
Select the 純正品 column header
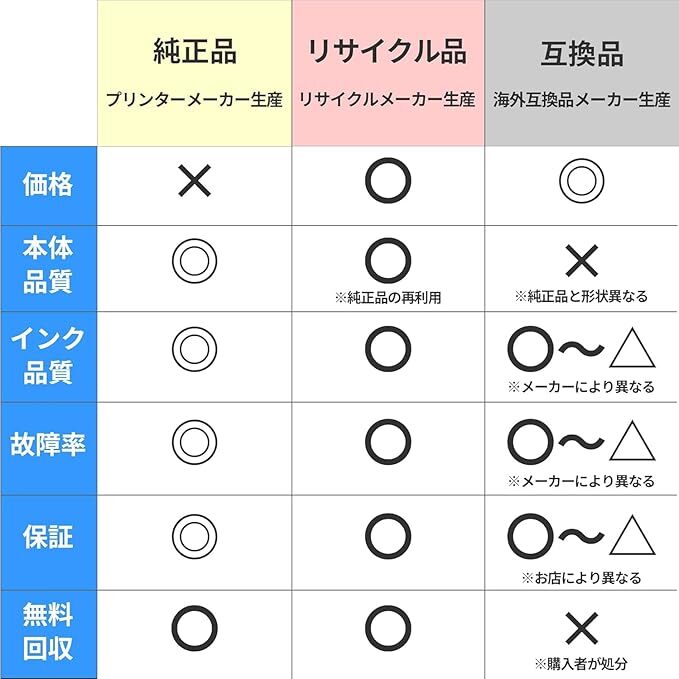(194, 73)
